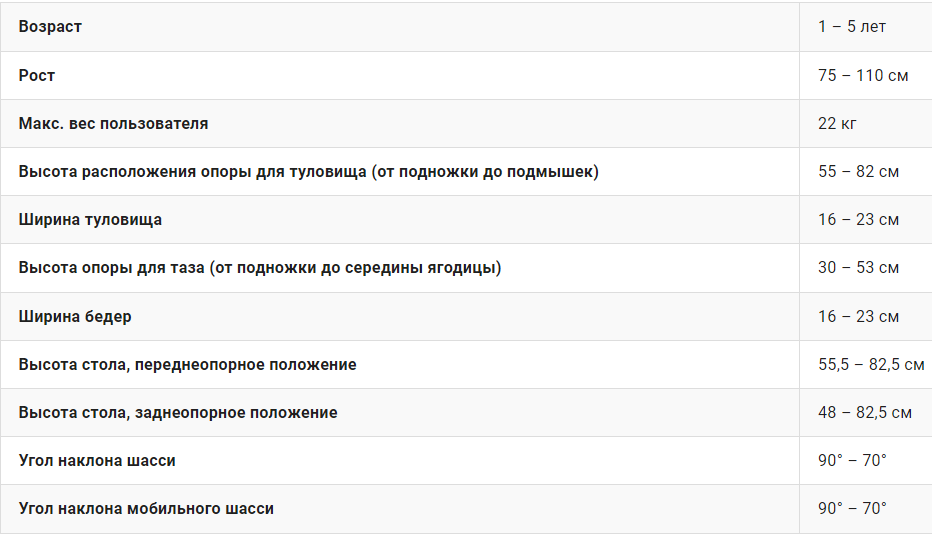This screenshot has width=932, height=534.
Task: Click "Высота стола, заднеопорное положение" label
Action: tap(178, 413)
